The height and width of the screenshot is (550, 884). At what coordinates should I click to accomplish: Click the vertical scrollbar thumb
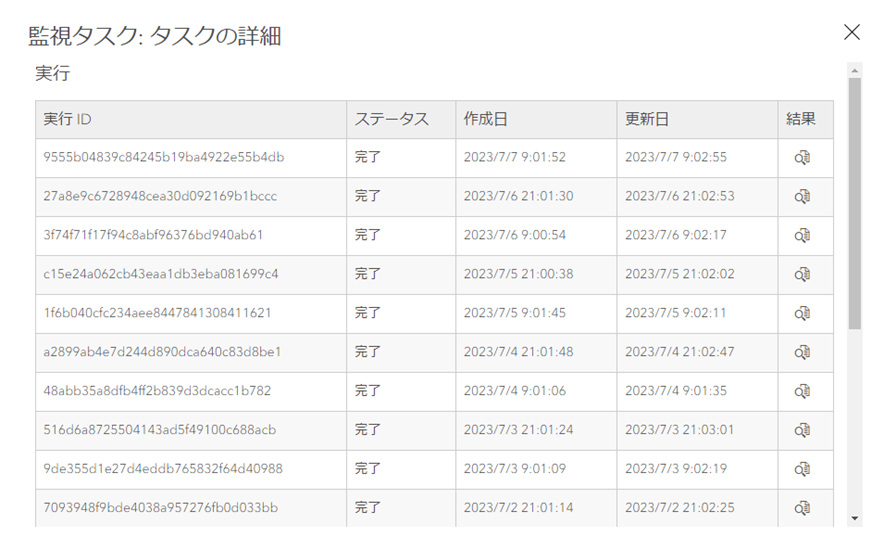[x=854, y=200]
